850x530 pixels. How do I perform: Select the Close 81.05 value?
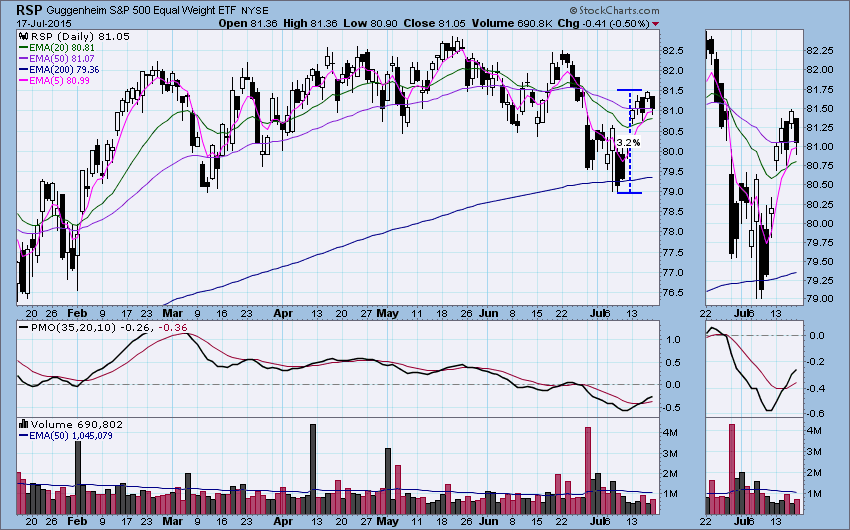click(x=435, y=23)
